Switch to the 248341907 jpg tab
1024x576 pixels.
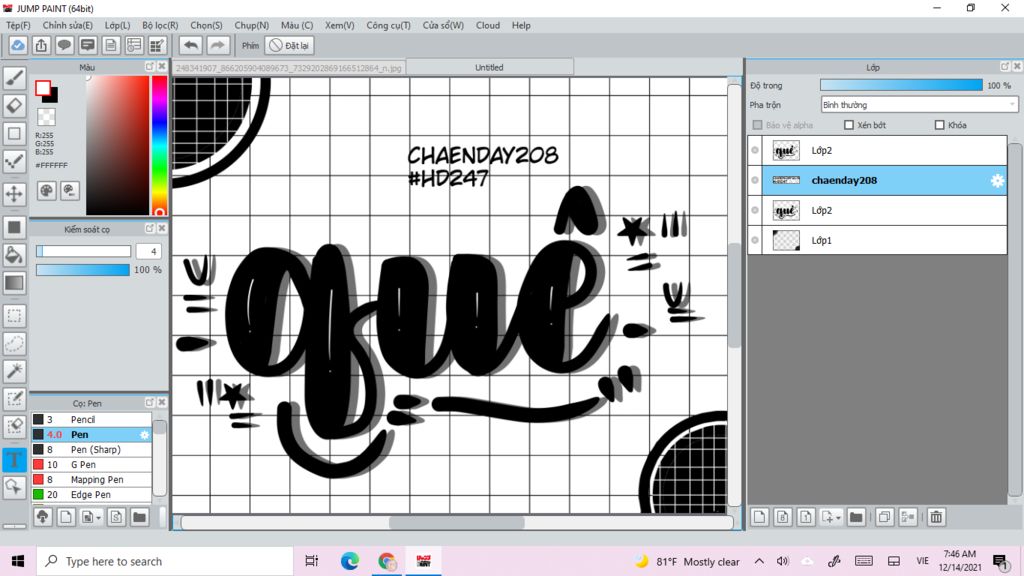[x=289, y=67]
